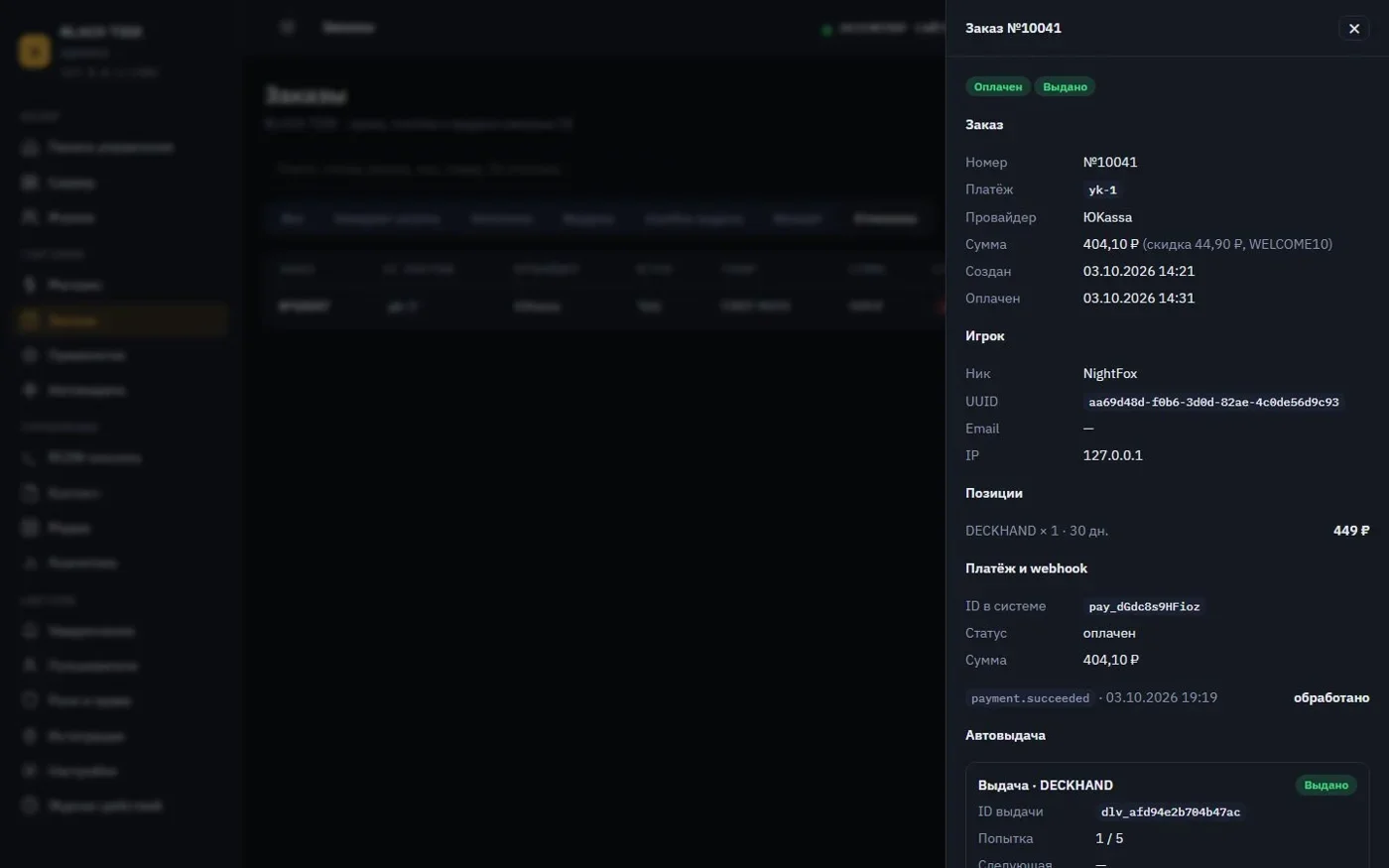This screenshot has width=1389, height=868.
Task: Click the DECKHAND × 1 position row
Action: [1167, 531]
